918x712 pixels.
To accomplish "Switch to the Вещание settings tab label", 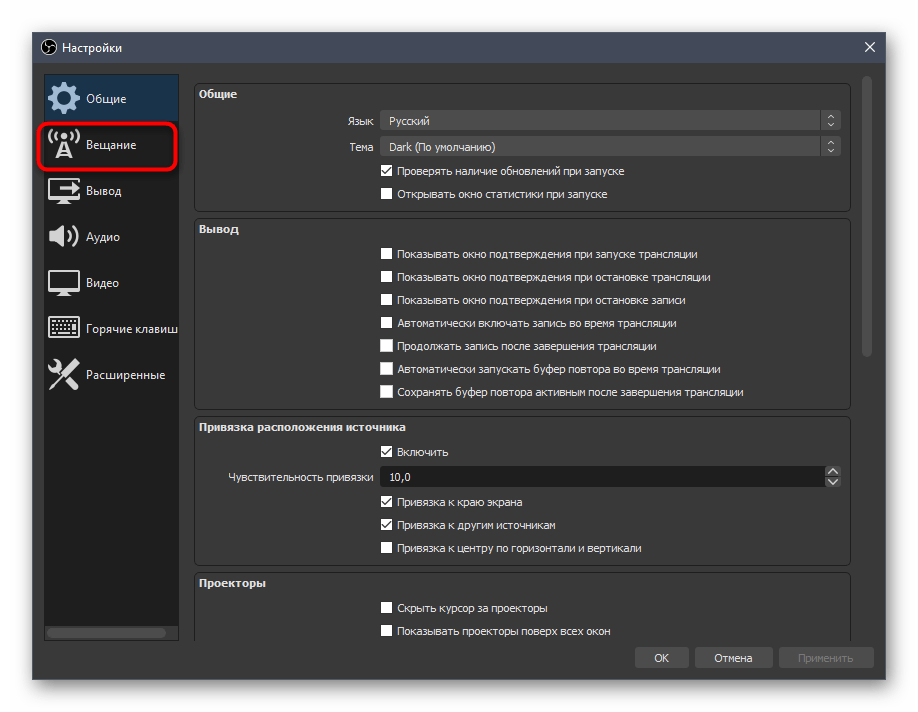I will click(x=111, y=145).
